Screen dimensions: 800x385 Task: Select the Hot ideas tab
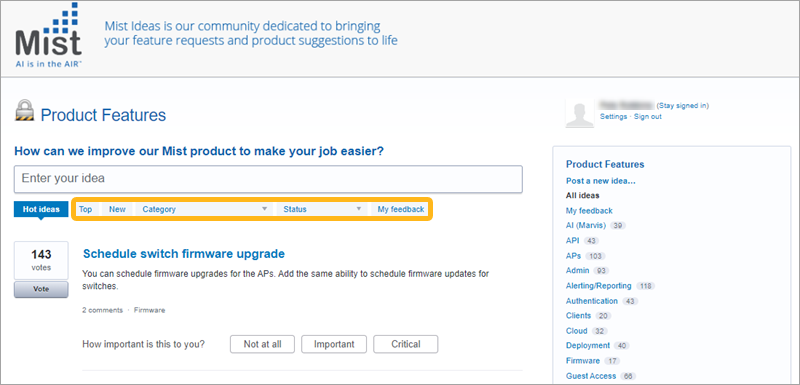click(x=41, y=209)
